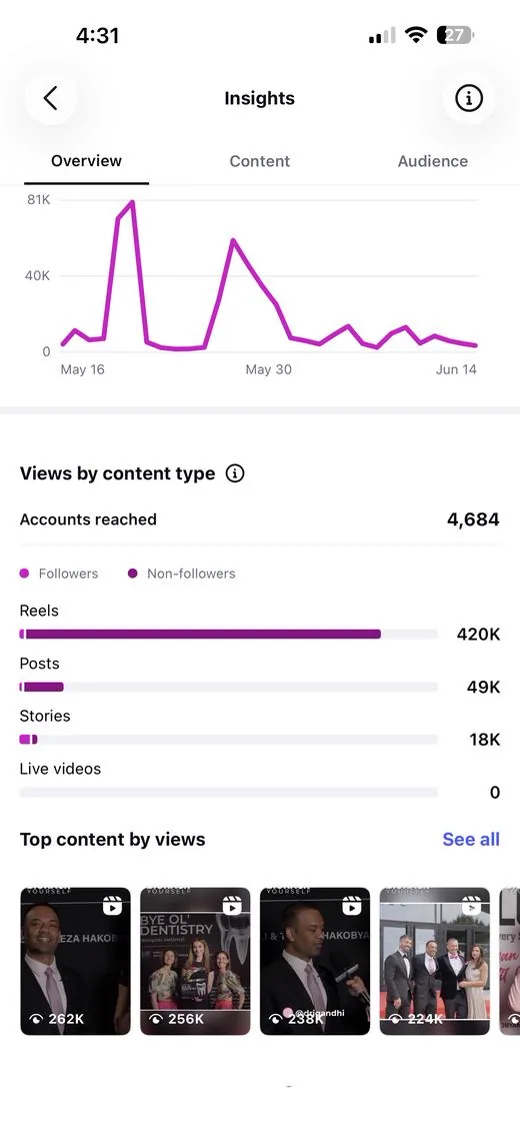
Task: Open the info icon beside Insights title
Action: click(x=469, y=98)
